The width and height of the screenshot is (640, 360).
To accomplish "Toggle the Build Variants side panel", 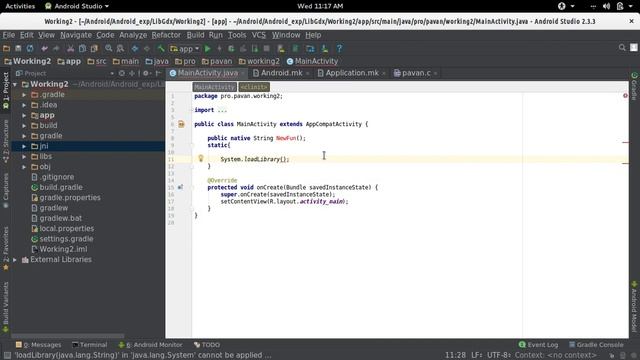I will [6, 307].
